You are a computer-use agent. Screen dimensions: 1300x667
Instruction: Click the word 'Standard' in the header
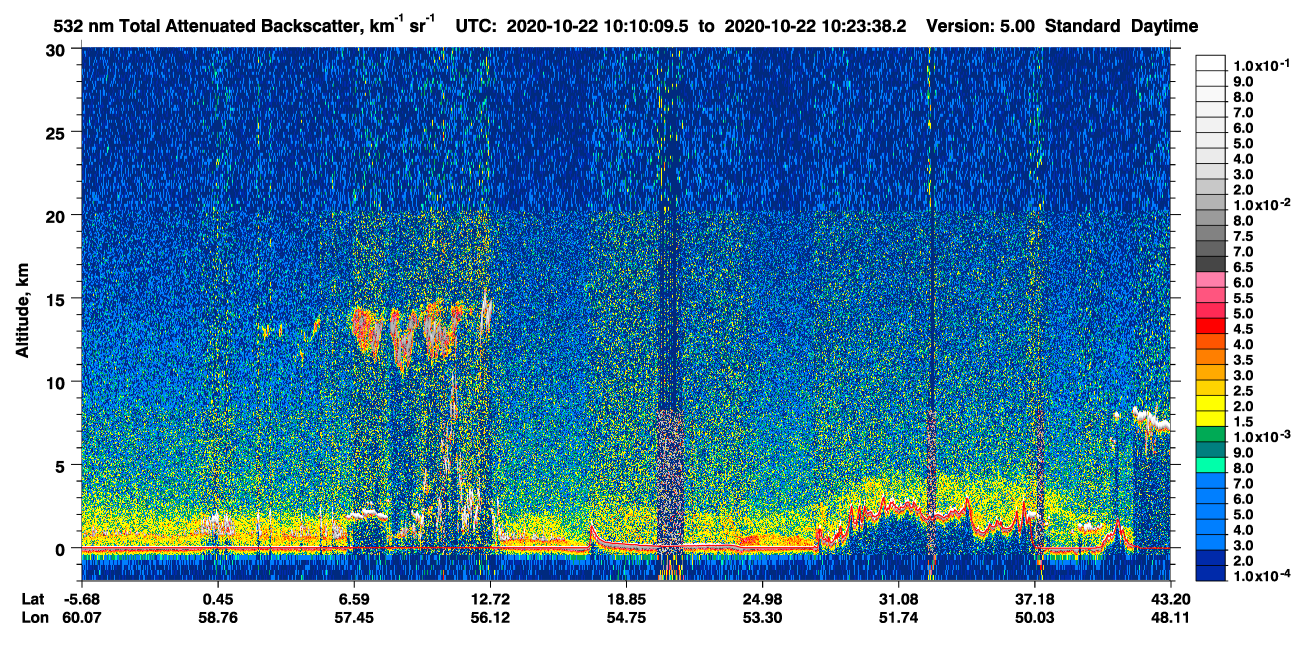pyautogui.click(x=1084, y=27)
